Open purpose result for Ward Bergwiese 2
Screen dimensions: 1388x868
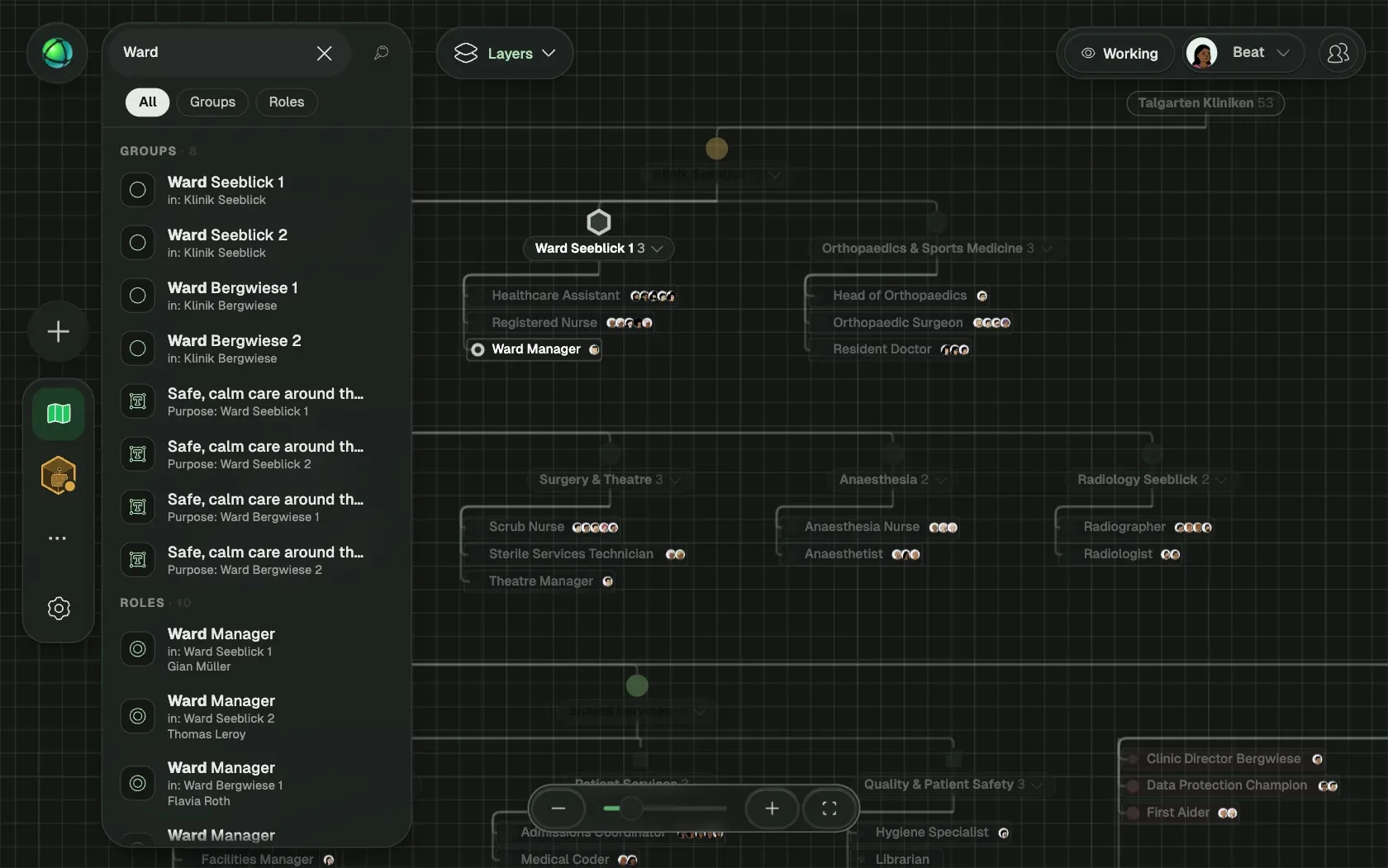[256, 560]
